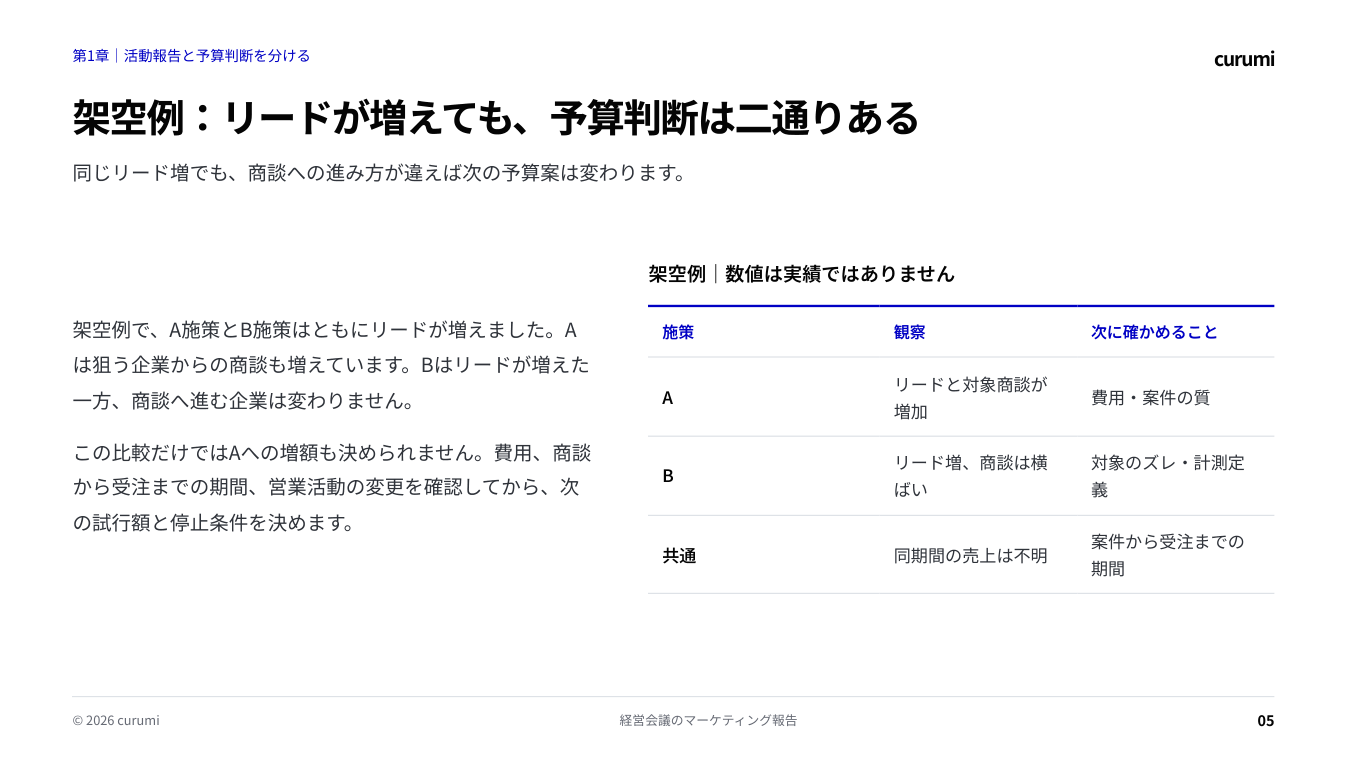Image resolution: width=1348 pixels, height=757 pixels.
Task: Click the cell 案件から受注までの期間
Action: [1168, 555]
